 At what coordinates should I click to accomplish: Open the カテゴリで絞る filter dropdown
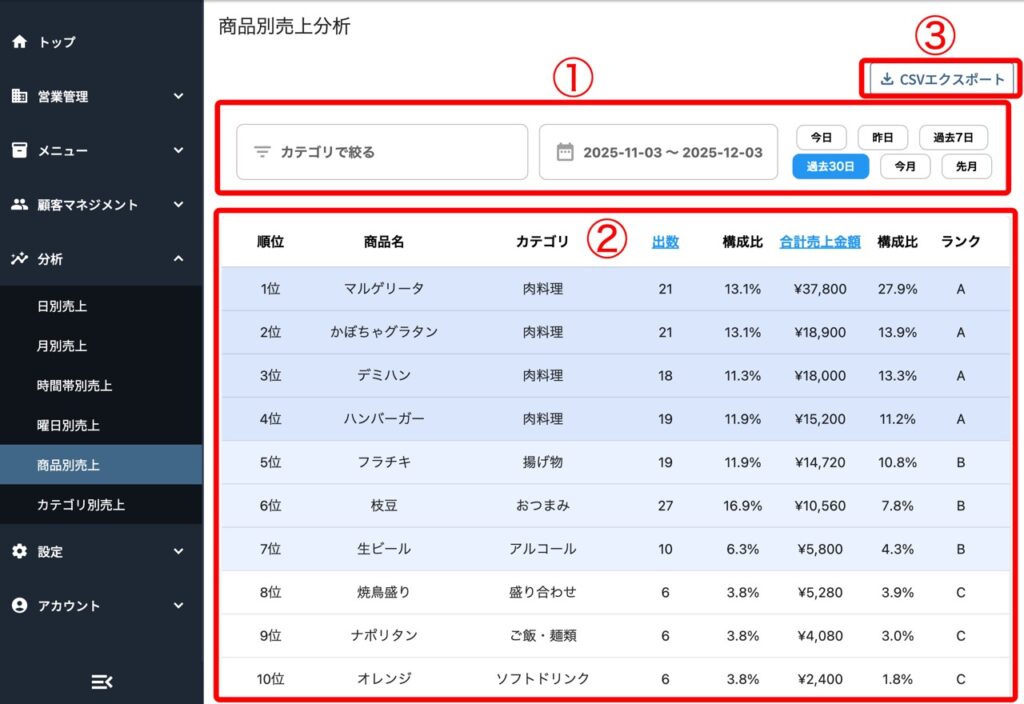point(381,152)
